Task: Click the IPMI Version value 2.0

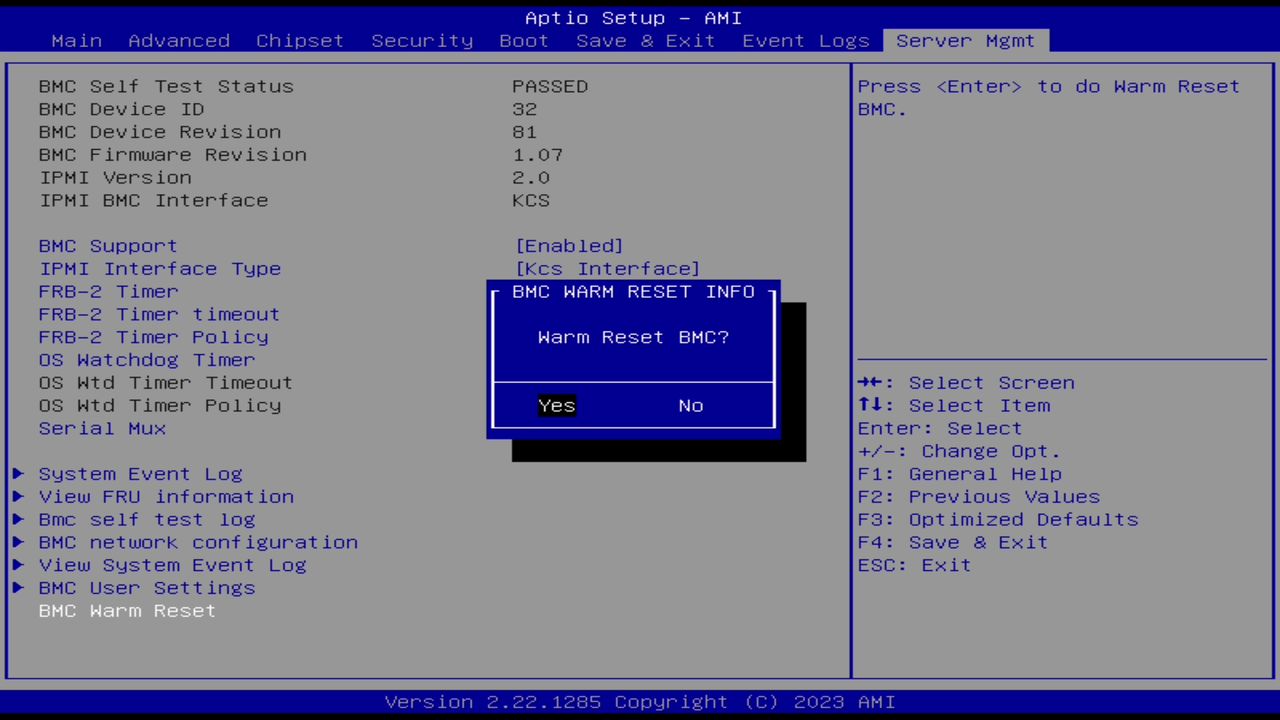Action: 531,177
